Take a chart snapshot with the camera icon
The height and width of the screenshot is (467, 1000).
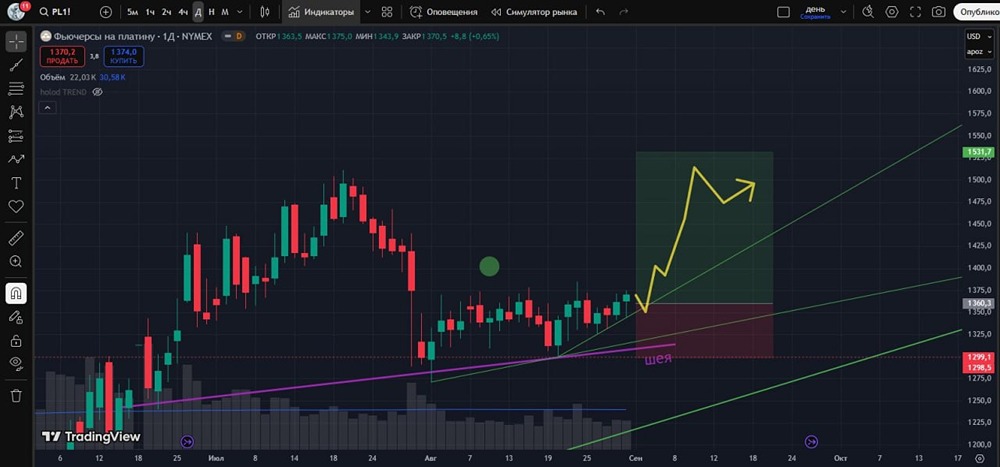coord(939,12)
